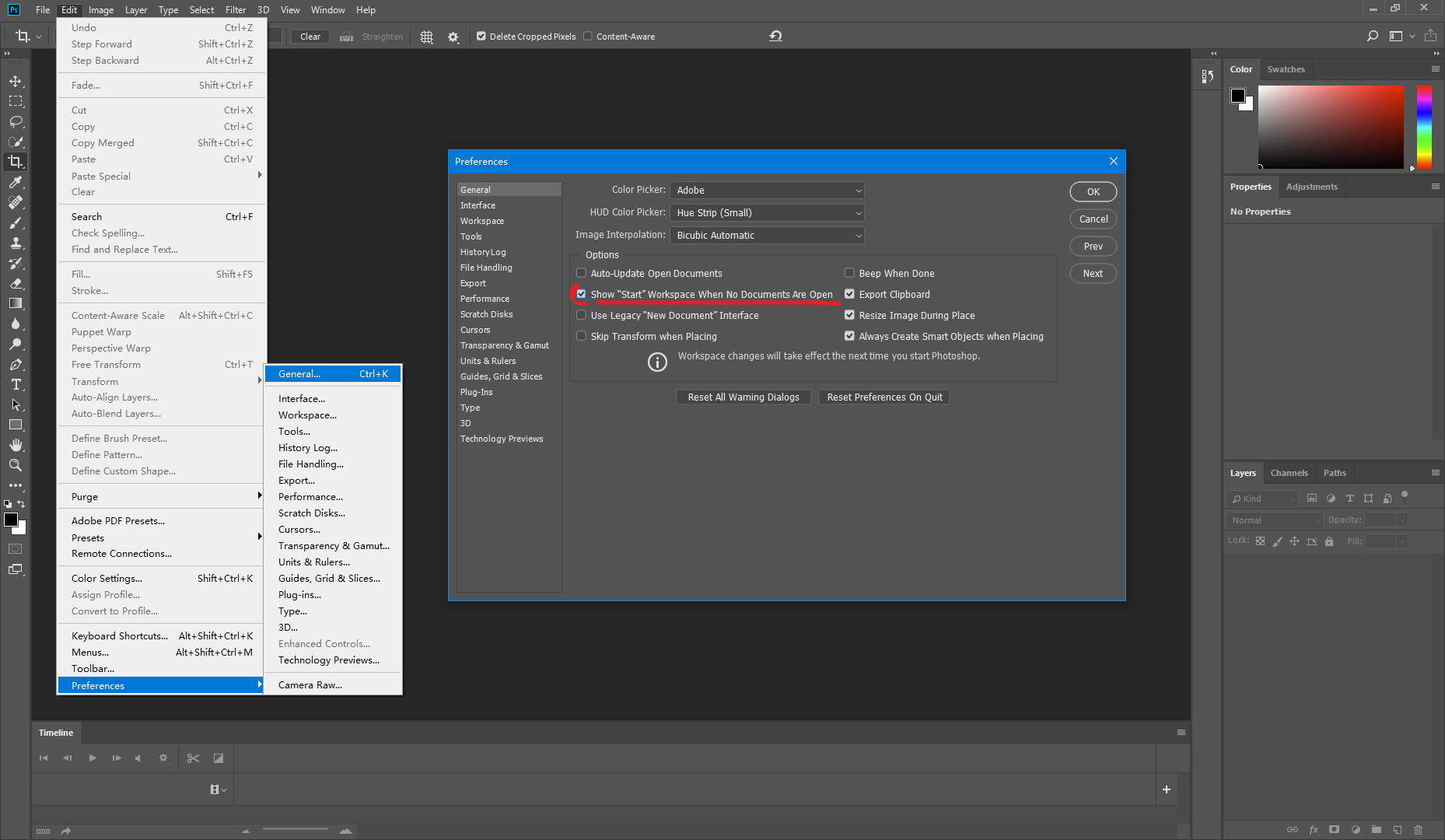Viewport: 1445px width, 840px height.
Task: Select the Lasso tool
Action: tap(16, 121)
